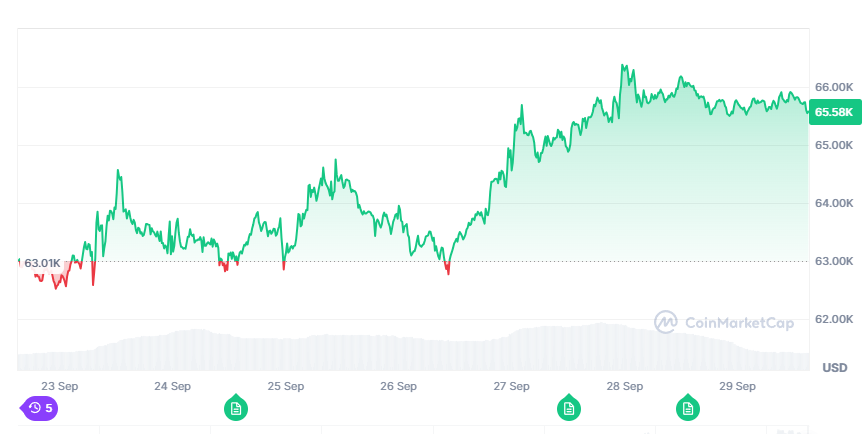Click the news marker after 28 Sep
This screenshot has width=868, height=434.
tap(687, 408)
